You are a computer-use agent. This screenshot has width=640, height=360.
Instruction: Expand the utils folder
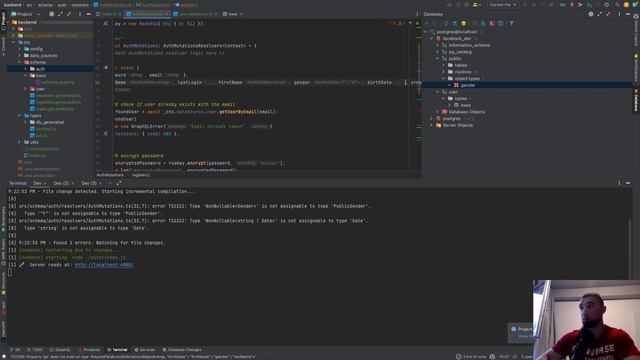click(x=19, y=142)
